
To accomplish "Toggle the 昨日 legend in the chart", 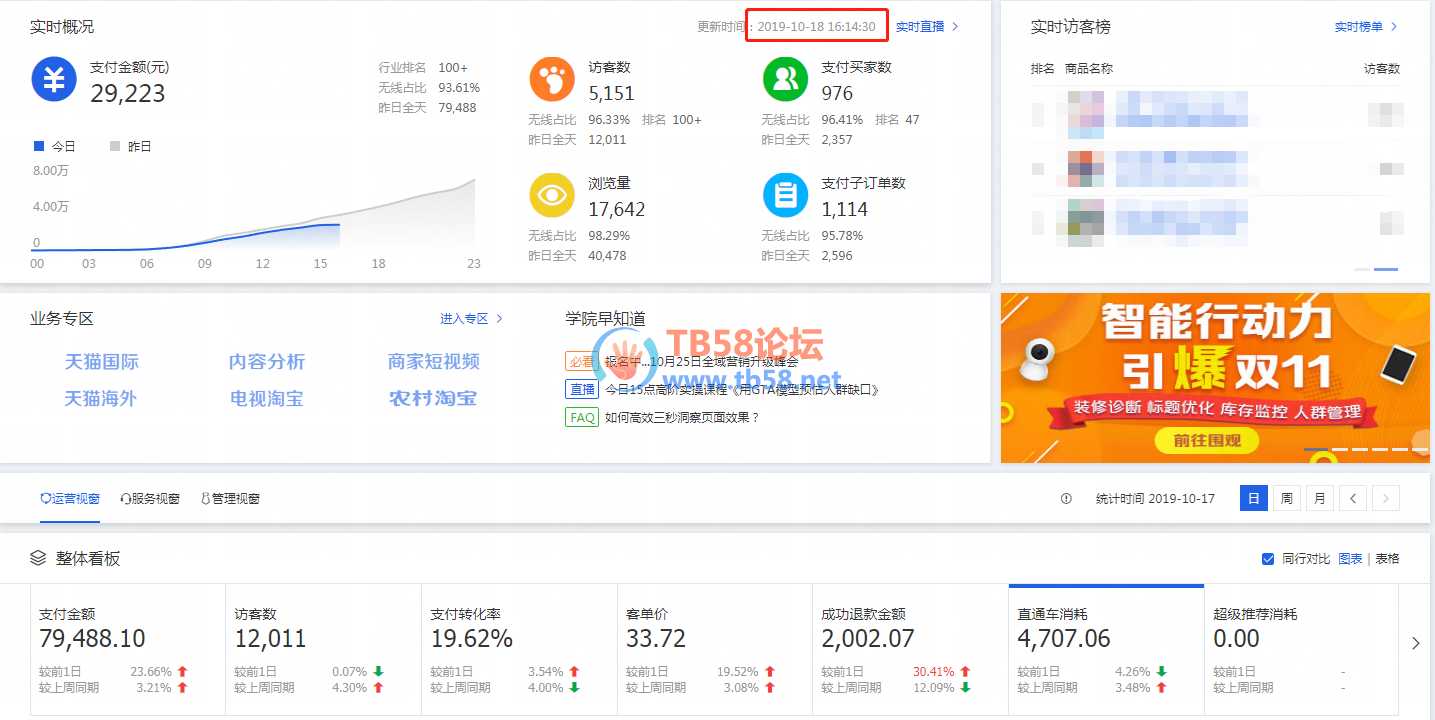I will [x=130, y=146].
